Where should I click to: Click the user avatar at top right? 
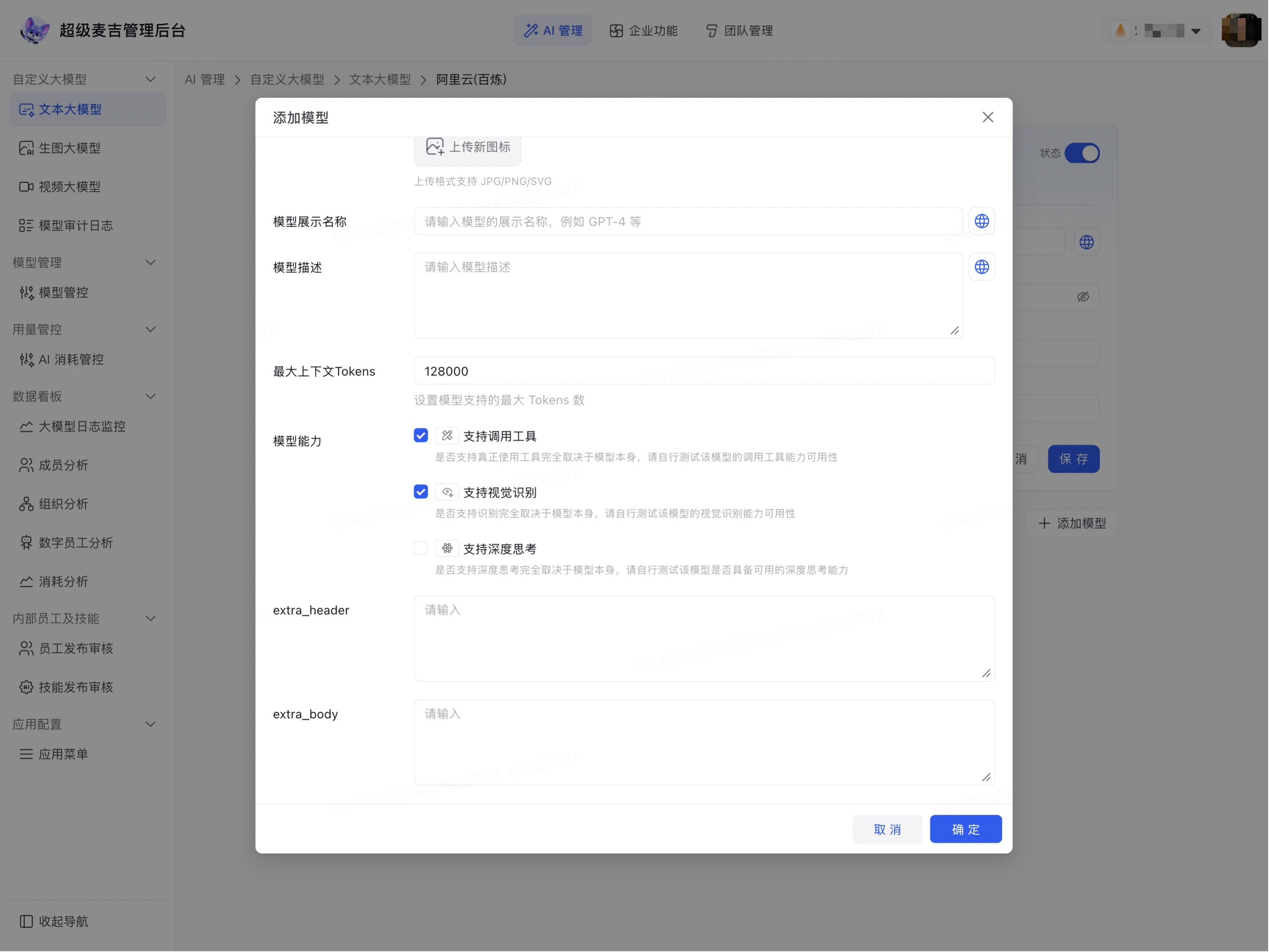point(1241,30)
